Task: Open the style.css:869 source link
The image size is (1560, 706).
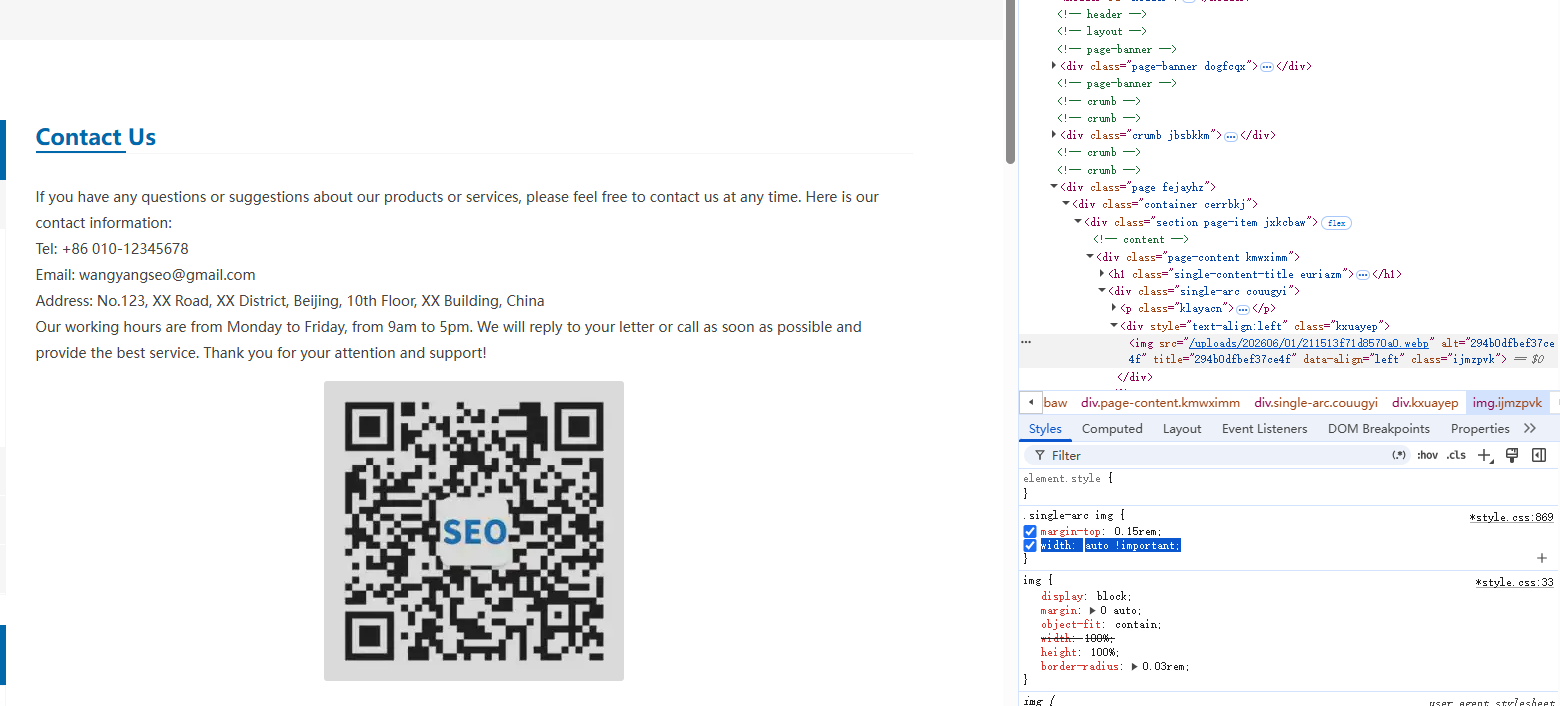Action: pyautogui.click(x=1511, y=517)
